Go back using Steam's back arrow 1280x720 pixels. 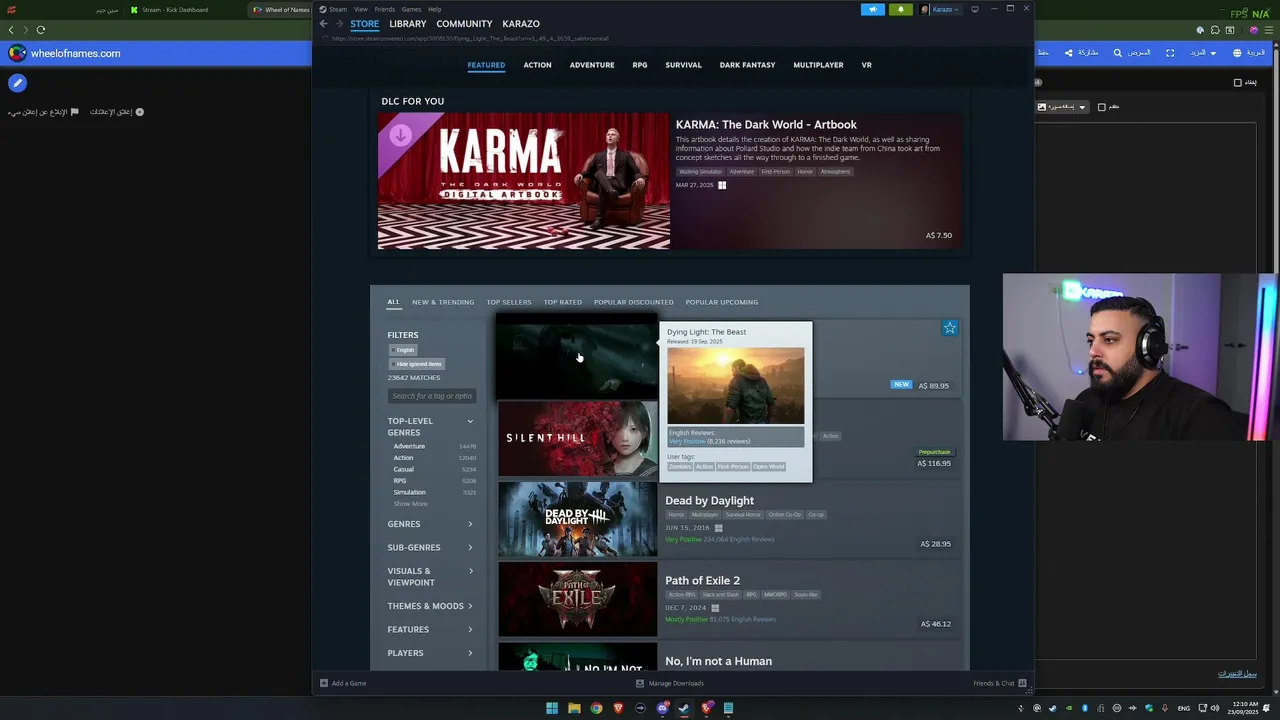[323, 24]
